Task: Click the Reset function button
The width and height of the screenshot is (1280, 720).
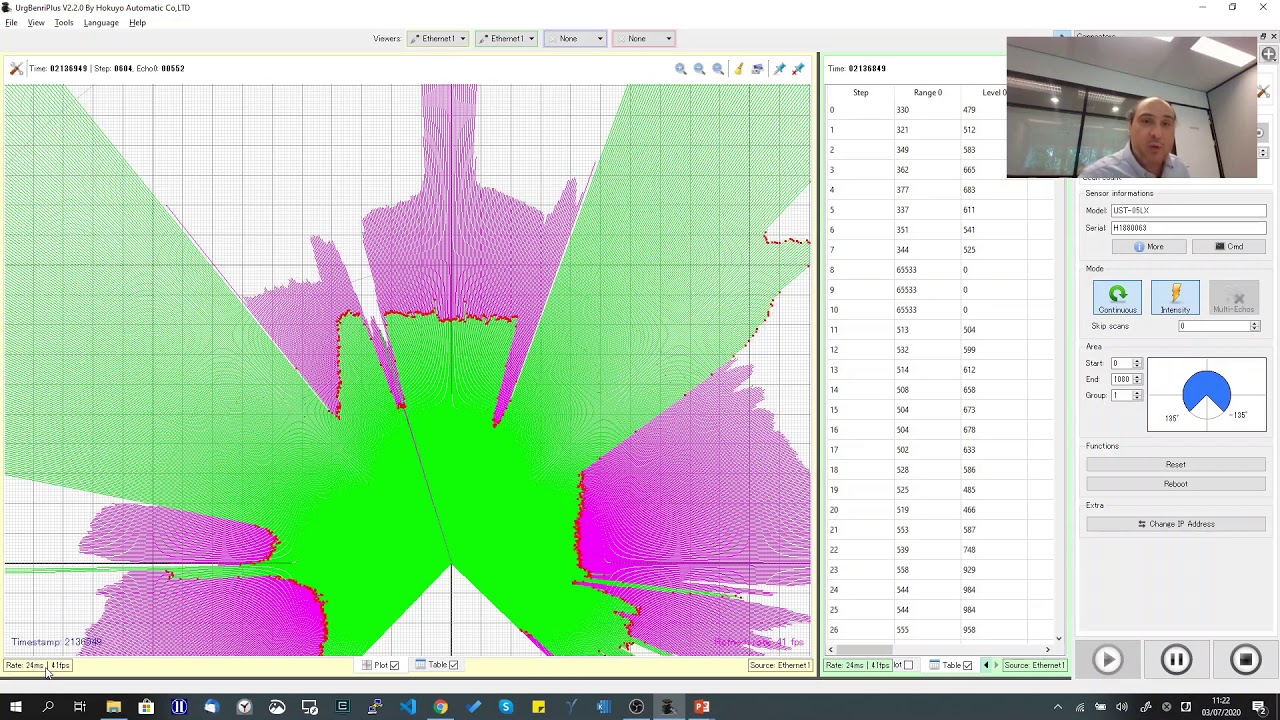Action: (x=1176, y=465)
